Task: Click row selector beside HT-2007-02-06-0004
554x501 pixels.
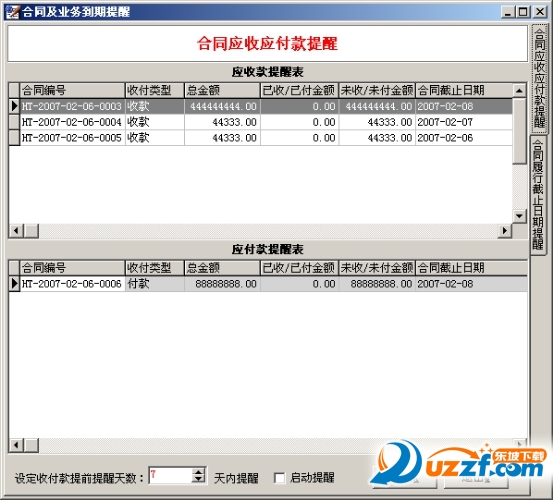Action: [x=14, y=122]
